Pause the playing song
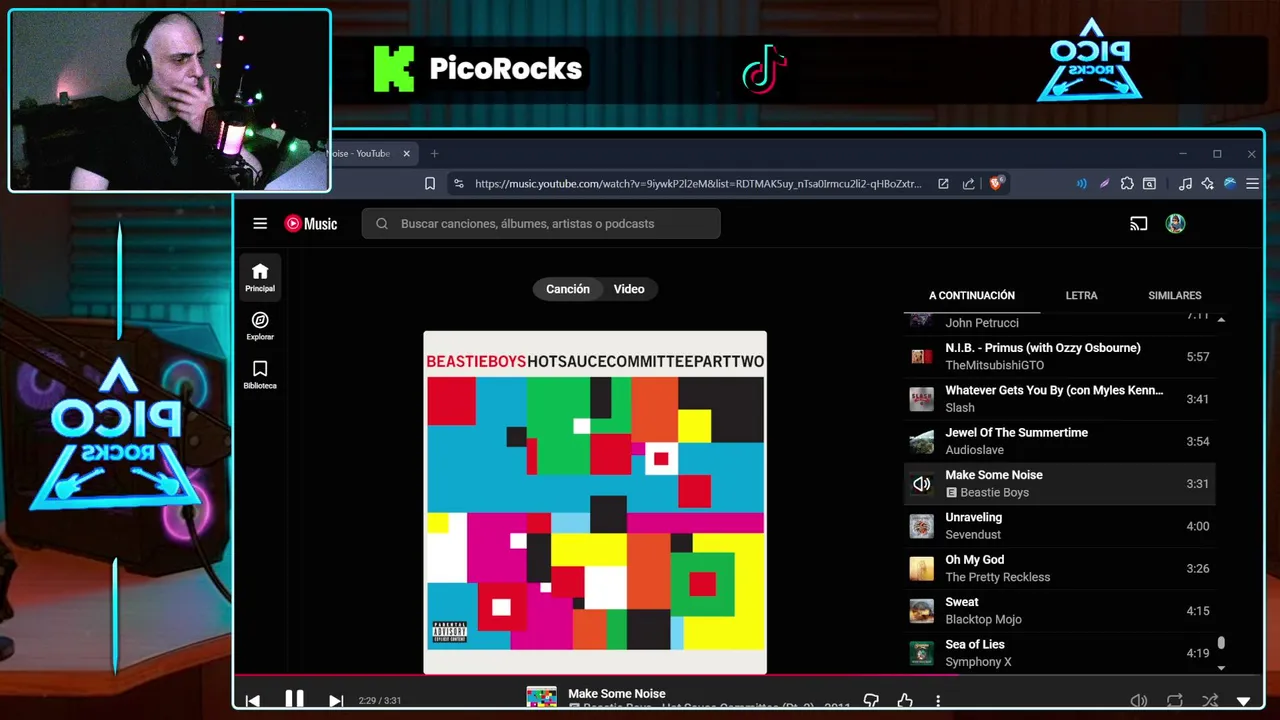The height and width of the screenshot is (720, 1280). [x=294, y=700]
